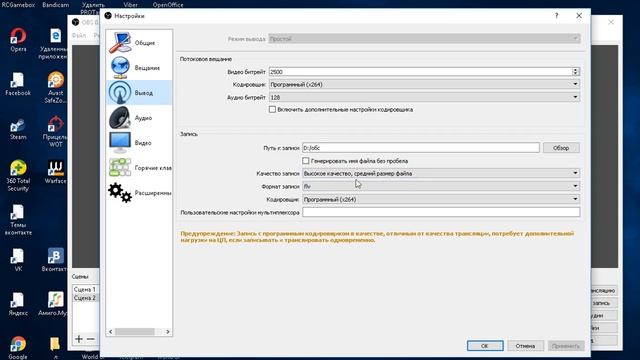640x360 pixels.
Task: Open the VK desktop shortcut
Action: [18, 260]
